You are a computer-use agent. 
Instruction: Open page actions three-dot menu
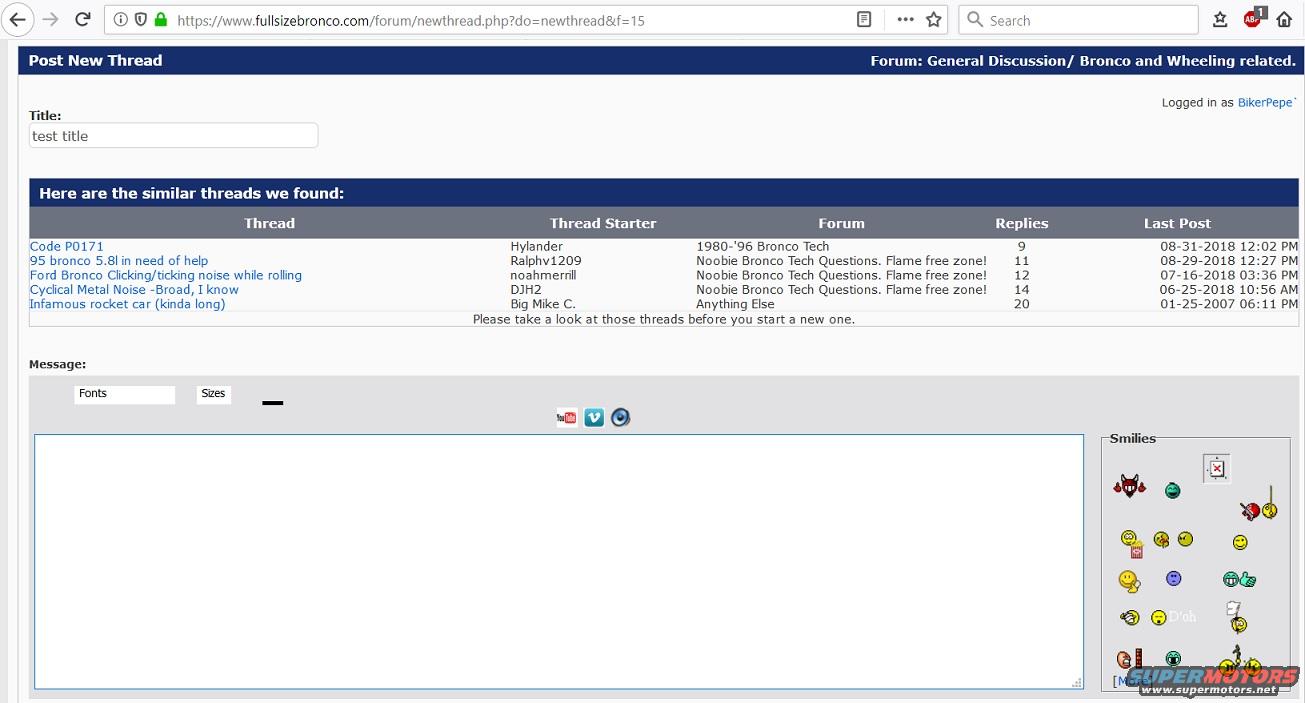(905, 20)
